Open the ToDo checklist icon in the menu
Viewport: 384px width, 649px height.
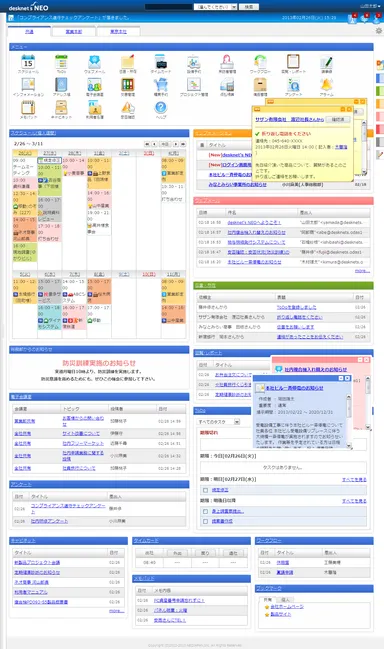click(x=61, y=62)
